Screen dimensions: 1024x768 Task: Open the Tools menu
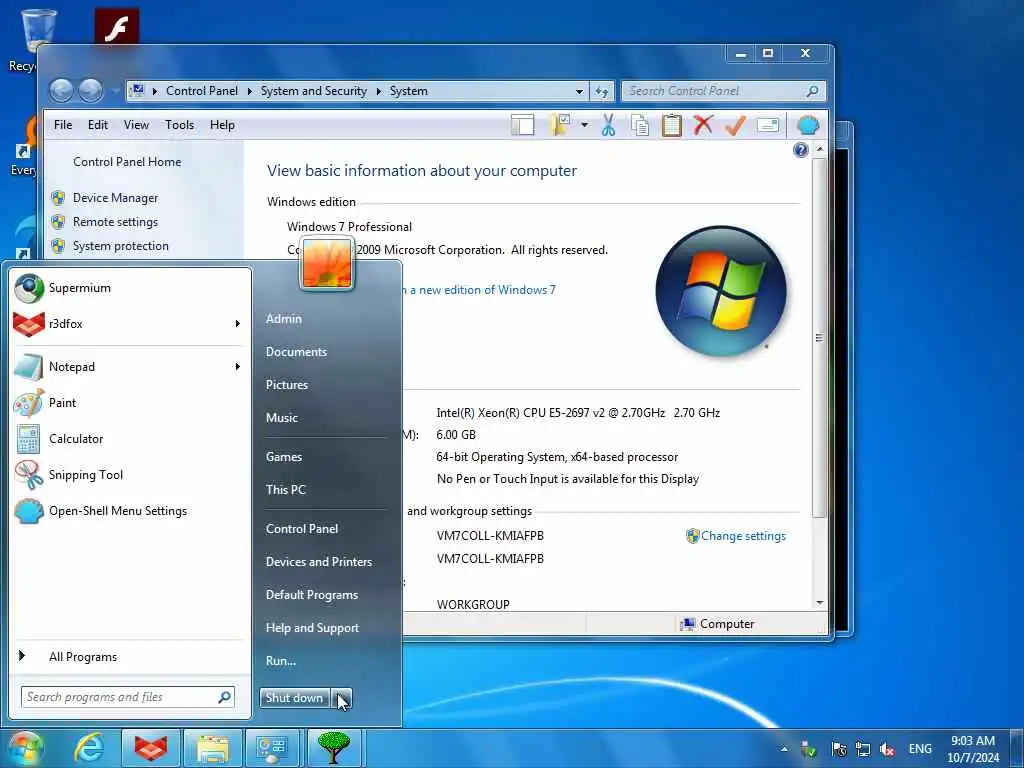point(179,125)
